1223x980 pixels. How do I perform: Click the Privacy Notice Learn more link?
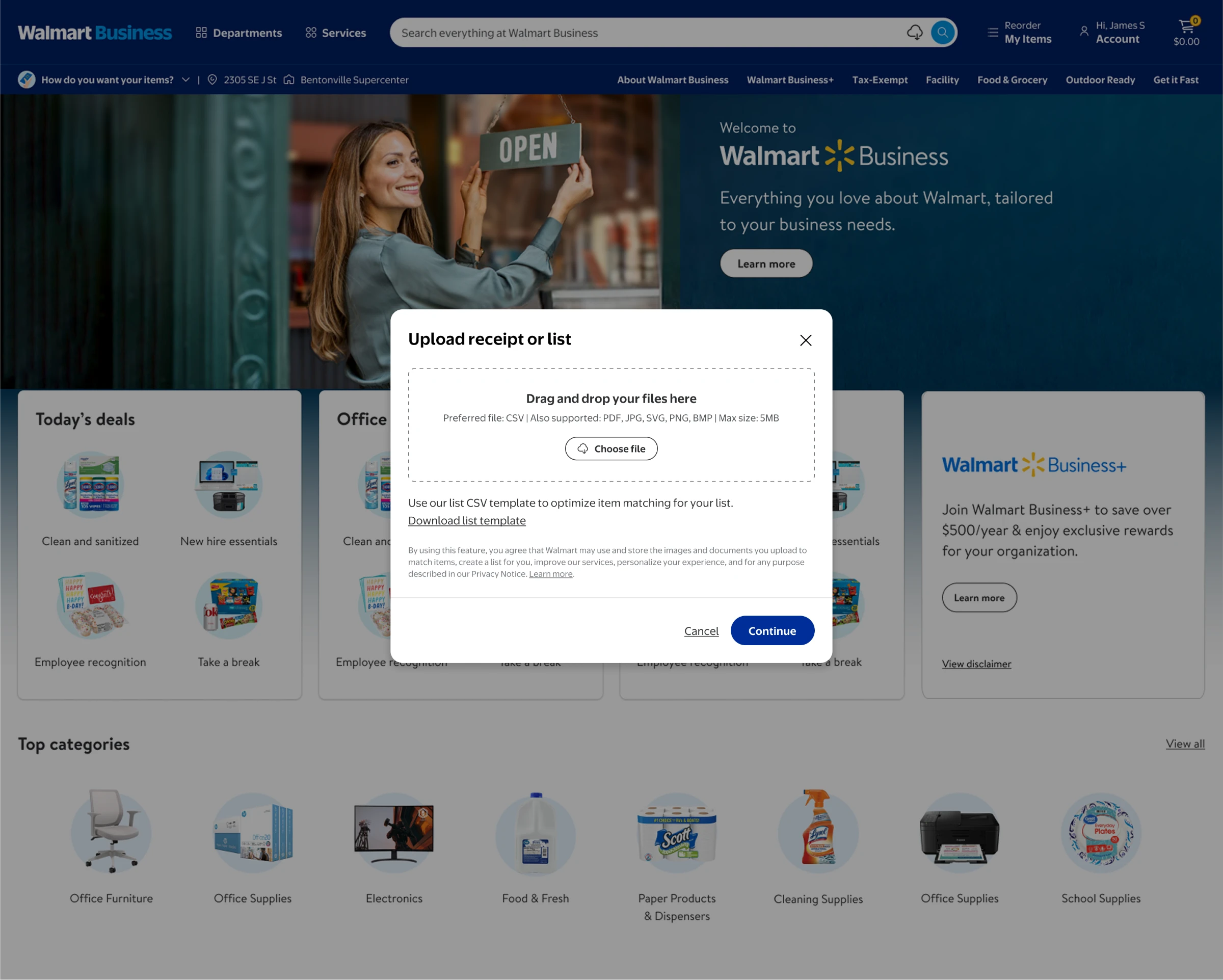[x=550, y=574]
